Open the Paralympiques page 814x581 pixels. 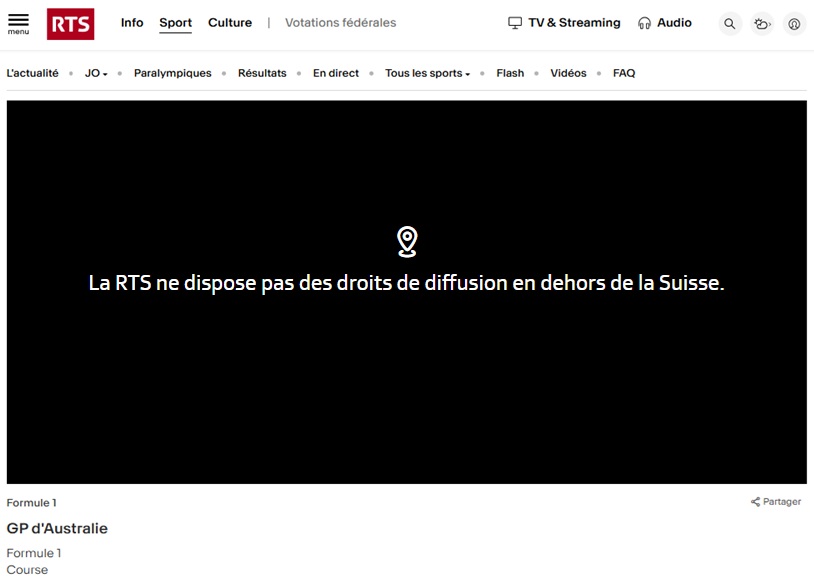pos(172,73)
